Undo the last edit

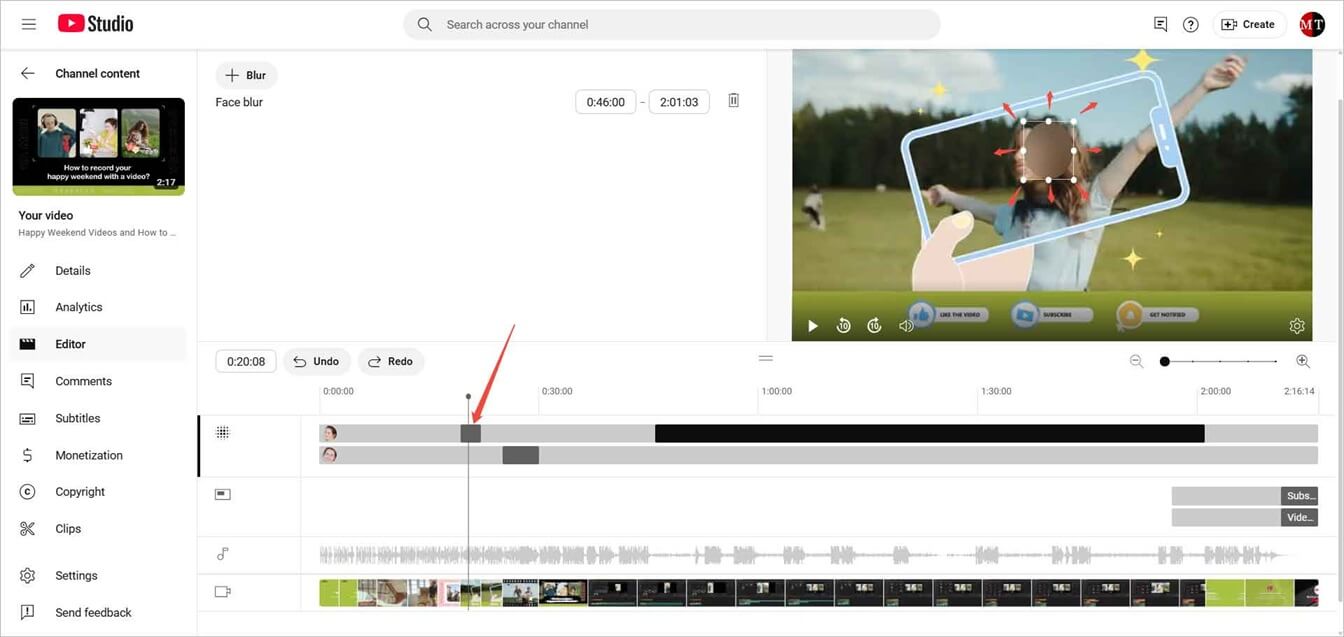click(317, 361)
